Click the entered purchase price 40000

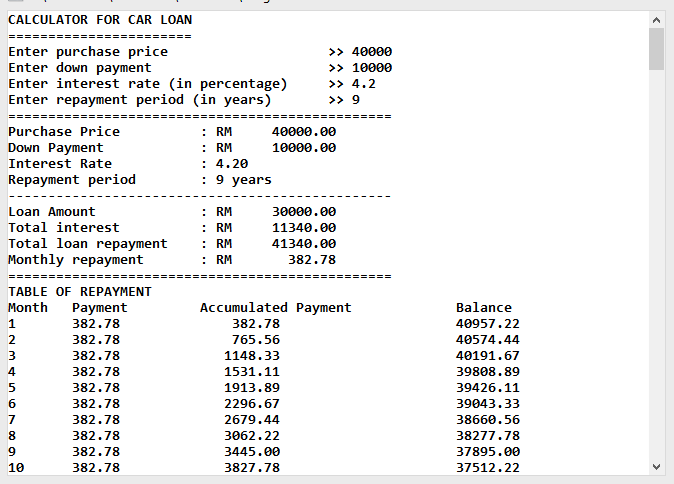point(372,52)
